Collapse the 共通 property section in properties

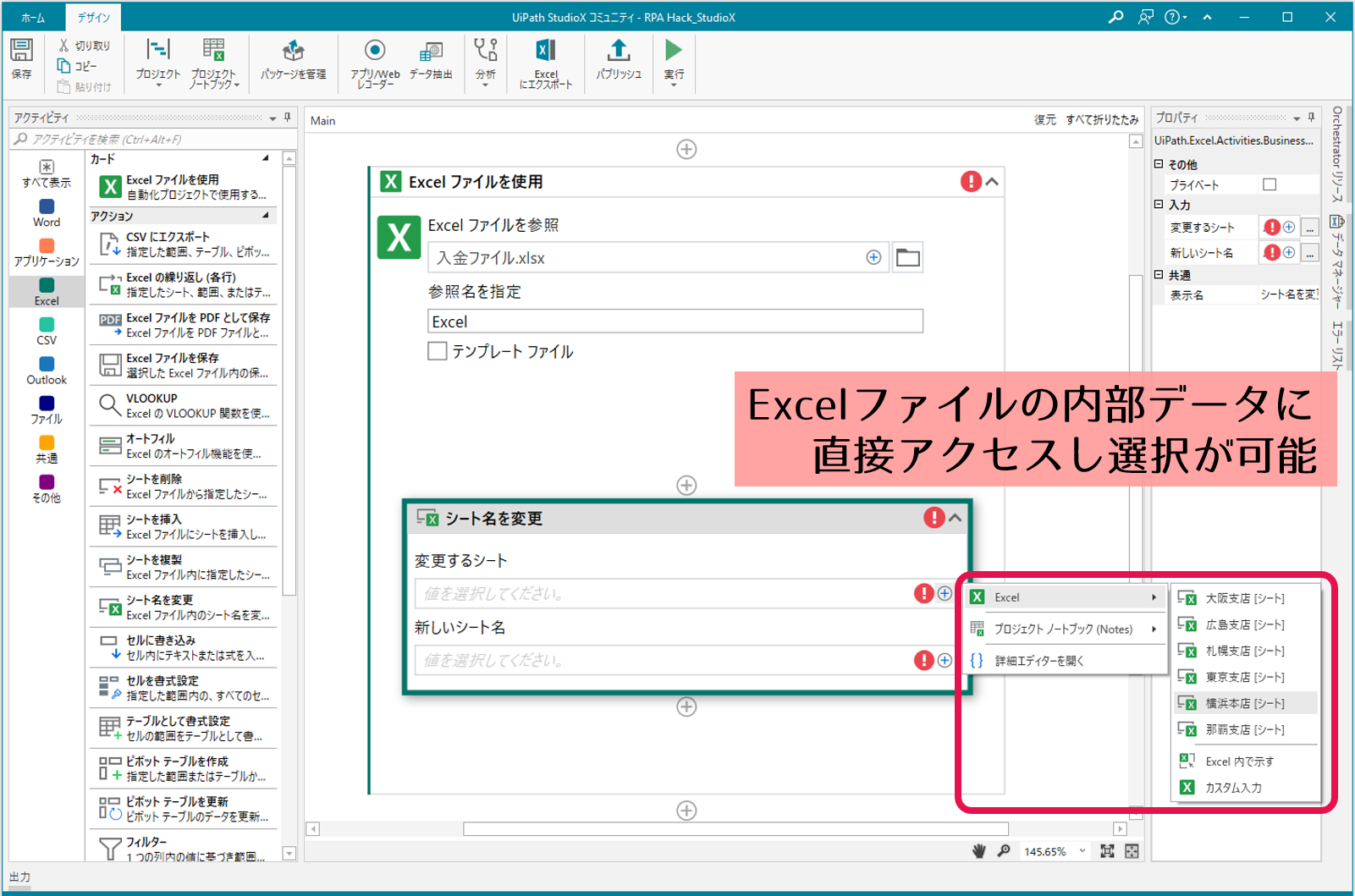(x=1159, y=275)
